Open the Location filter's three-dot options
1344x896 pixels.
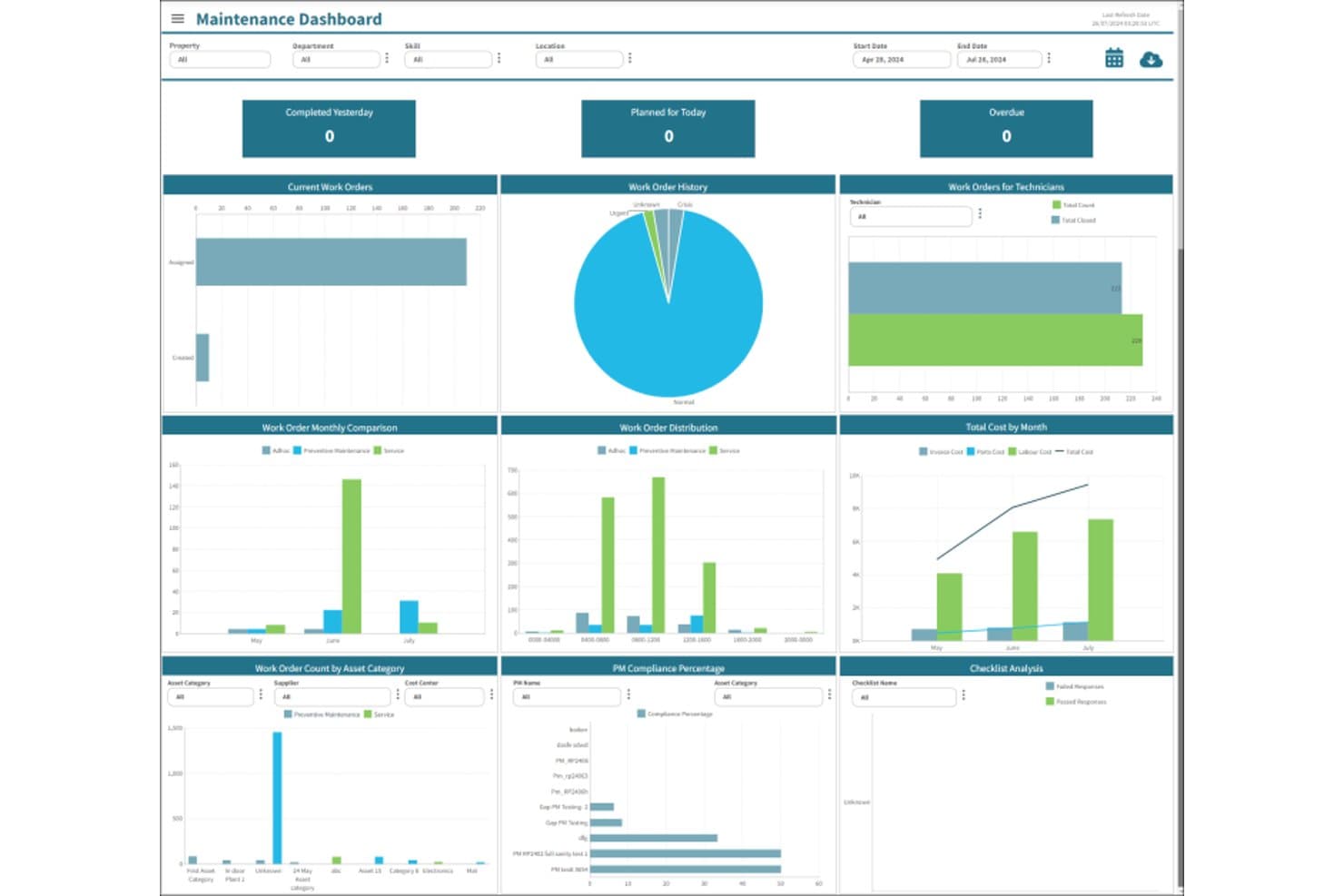(630, 58)
